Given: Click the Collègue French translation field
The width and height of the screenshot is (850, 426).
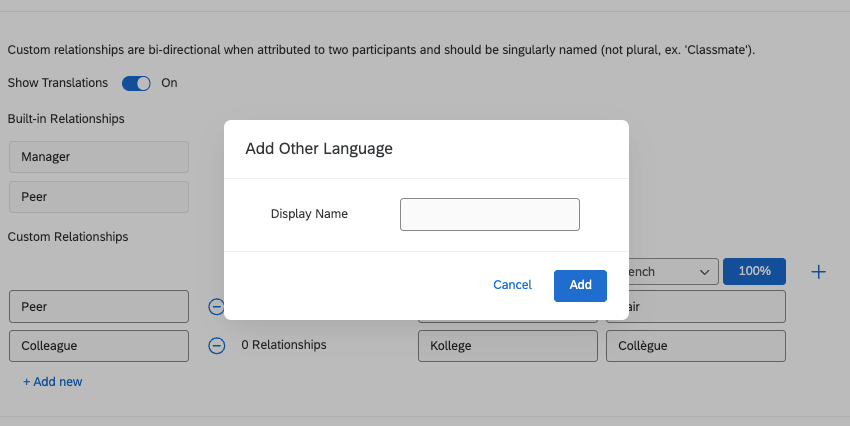Looking at the screenshot, I should 695,346.
